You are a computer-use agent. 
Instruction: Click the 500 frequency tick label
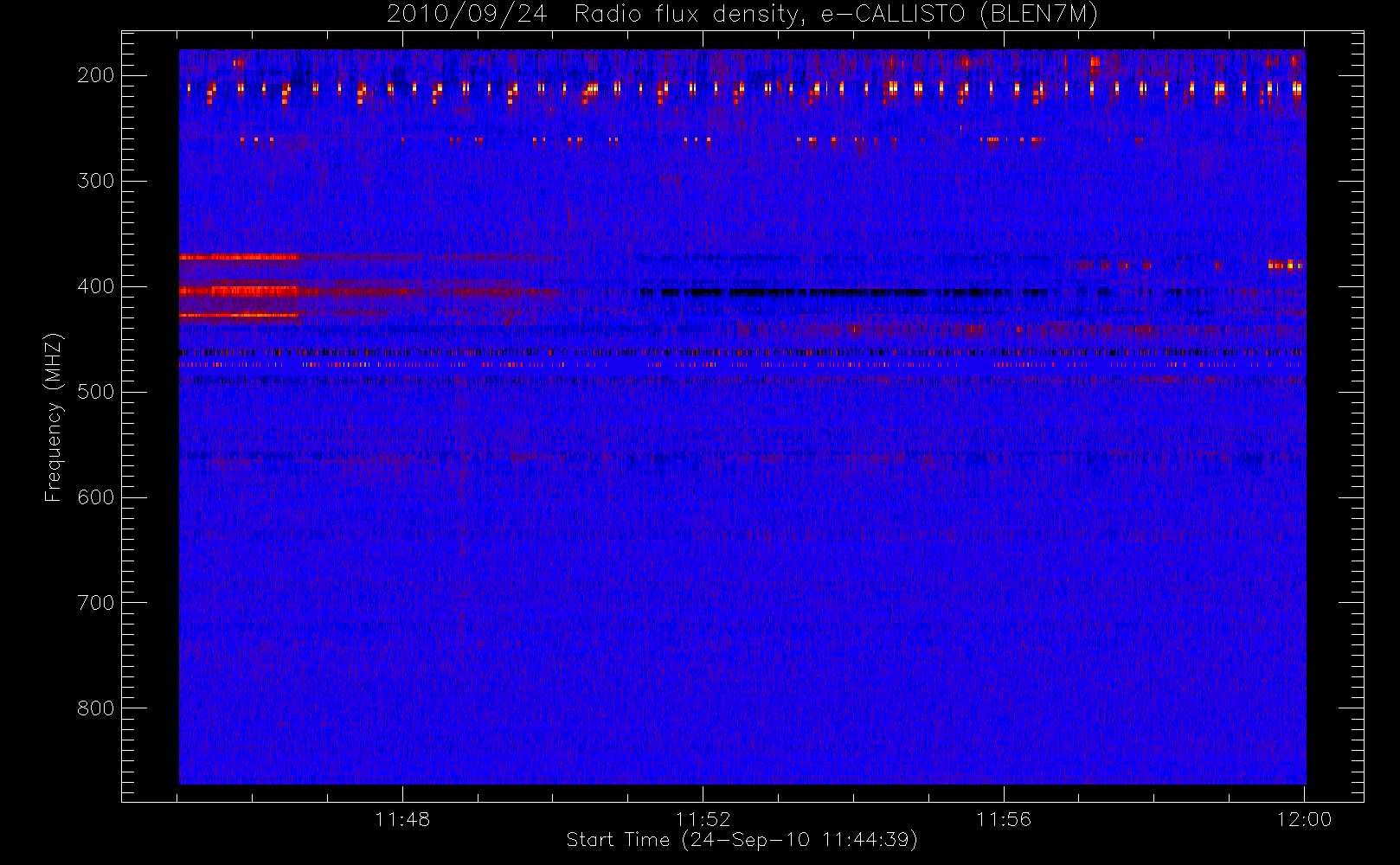click(96, 392)
